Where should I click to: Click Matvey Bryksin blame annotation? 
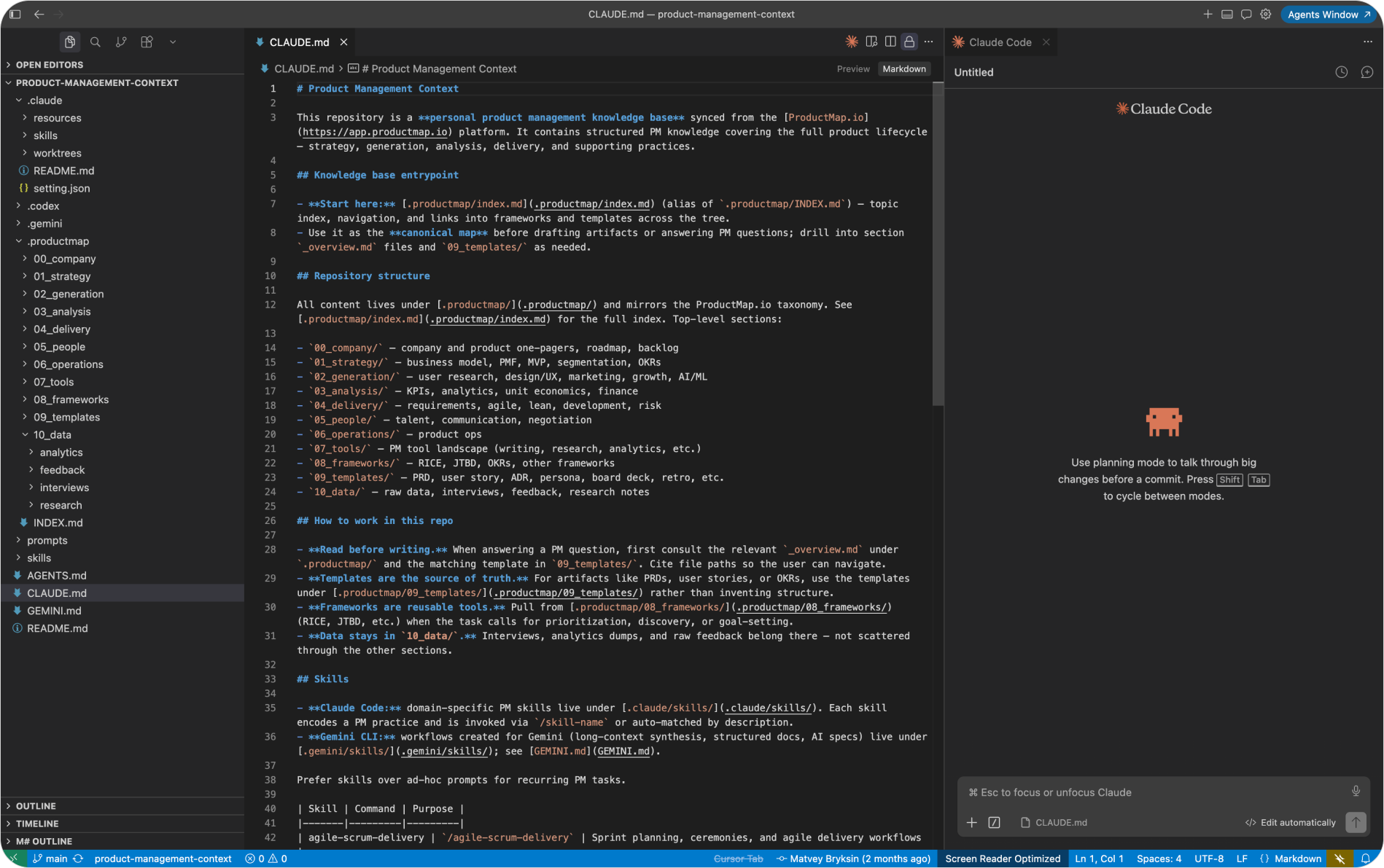click(x=853, y=859)
